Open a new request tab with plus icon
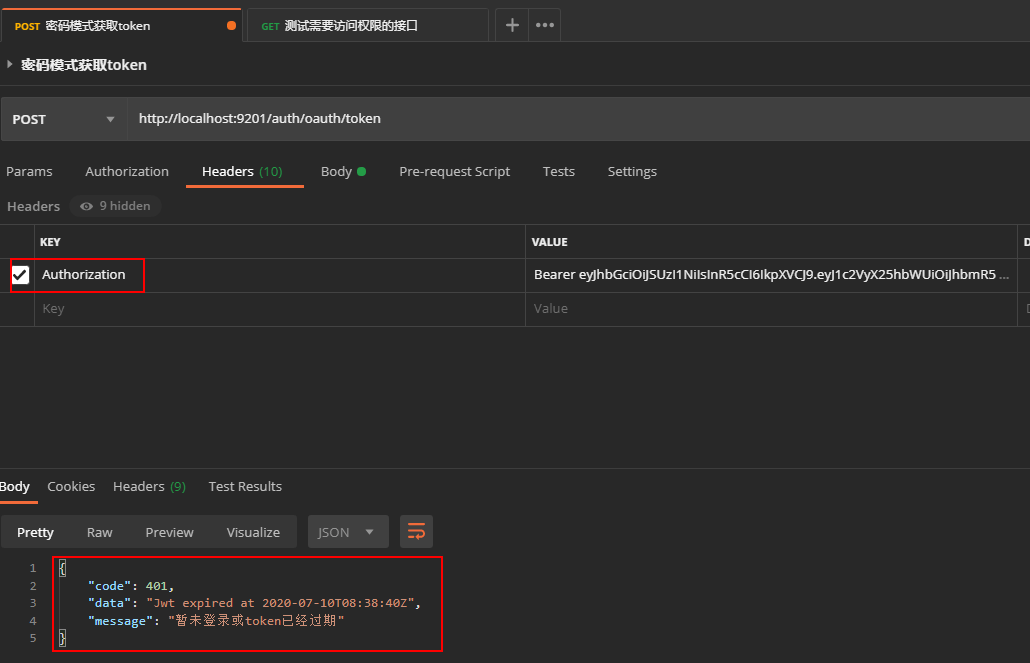The height and width of the screenshot is (663, 1030). click(512, 25)
